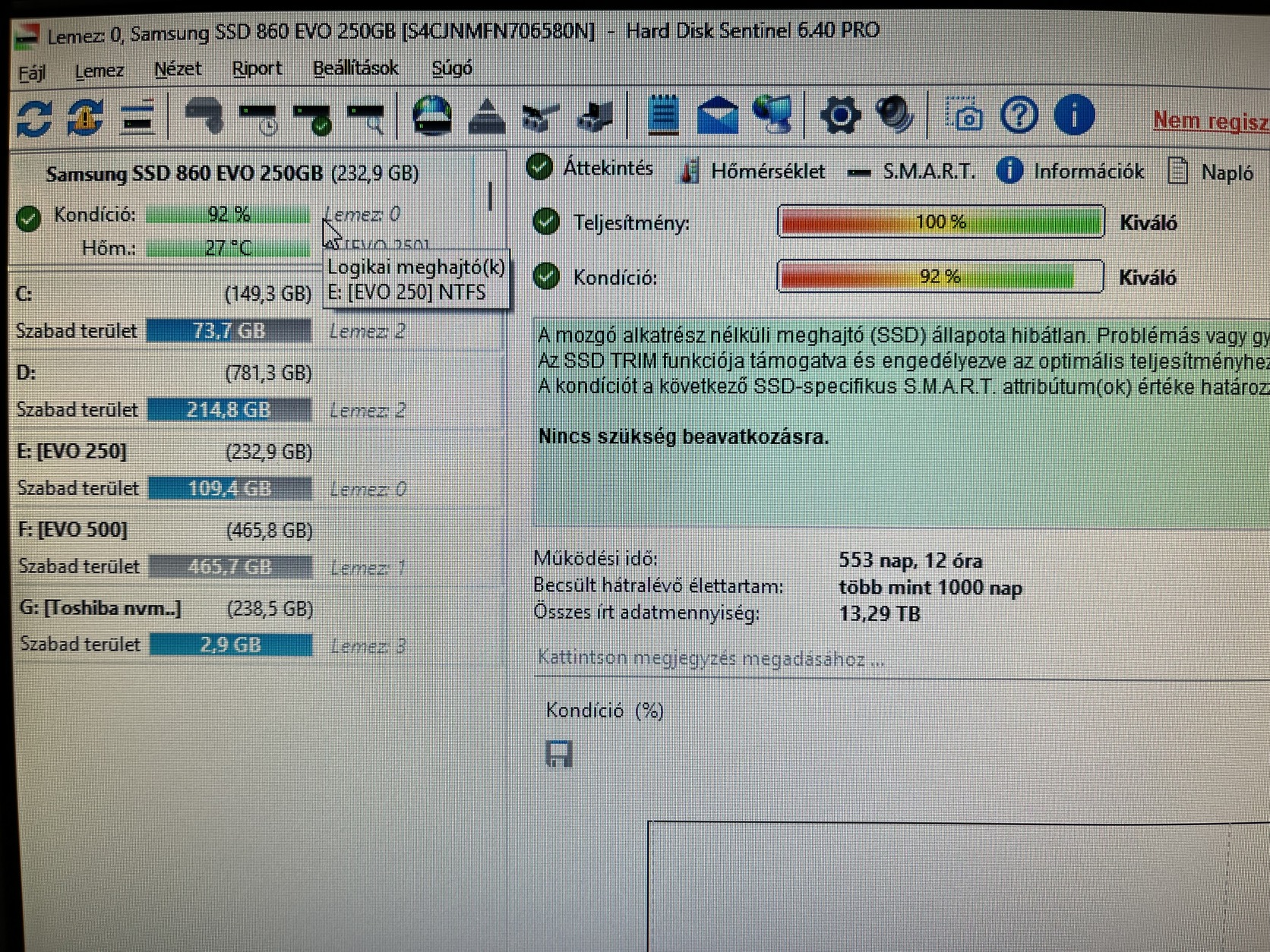Click the Teljesítmény 100 % bar
Image resolution: width=1270 pixels, height=952 pixels.
941,222
